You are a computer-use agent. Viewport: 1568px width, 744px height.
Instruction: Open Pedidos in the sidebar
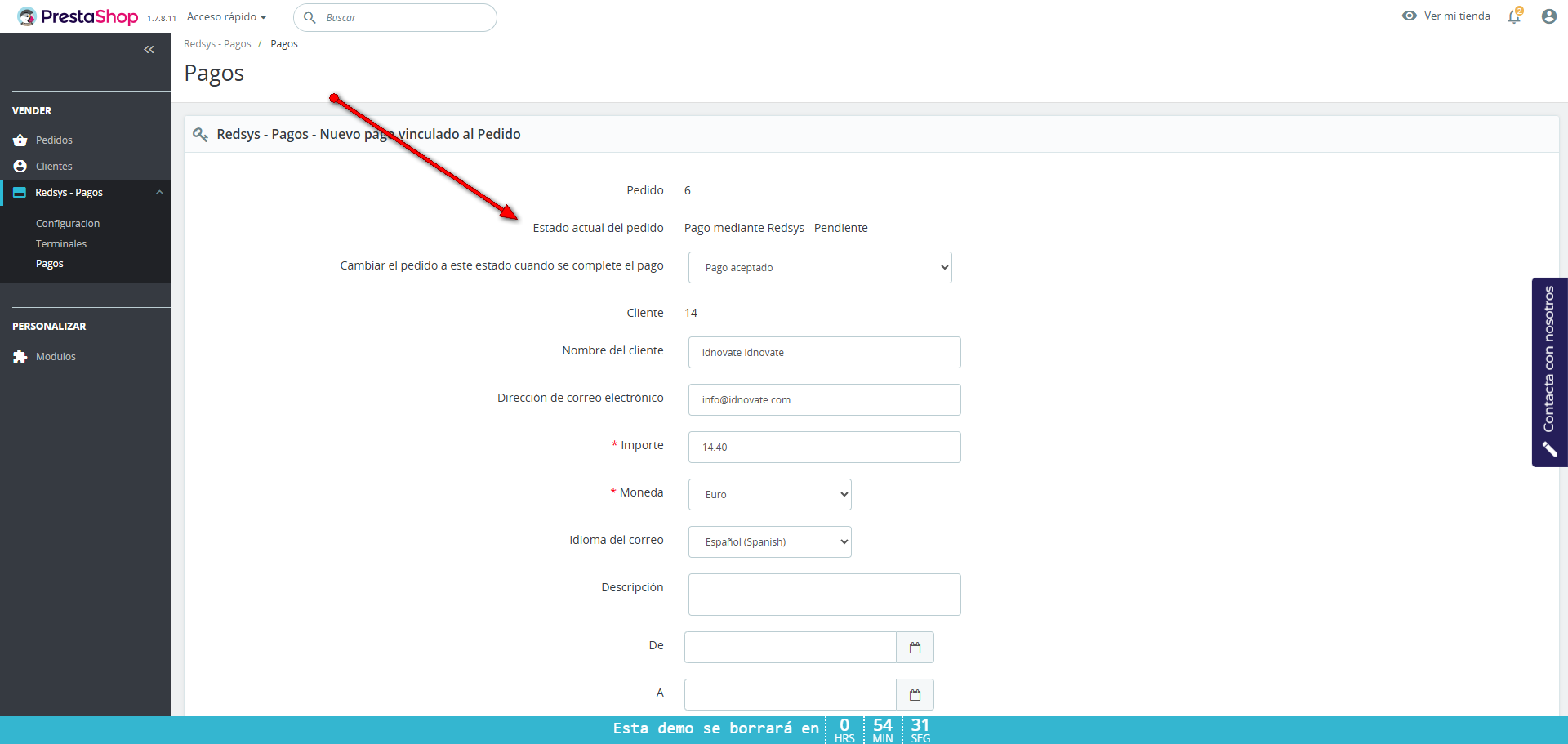[x=54, y=140]
